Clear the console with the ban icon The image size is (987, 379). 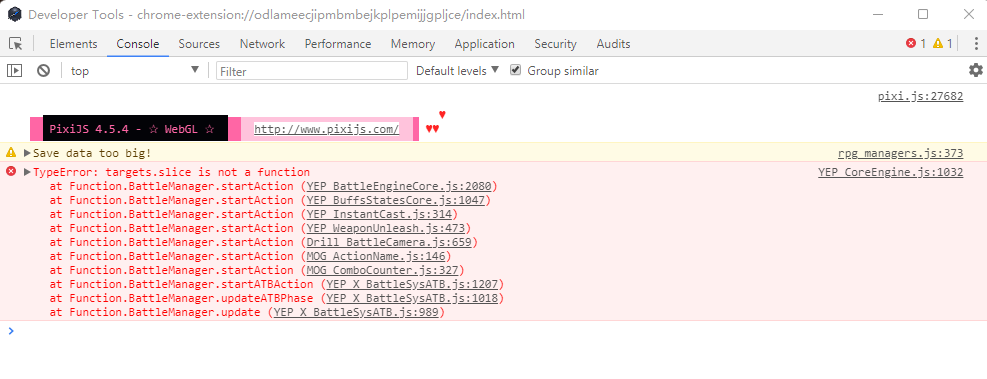[x=43, y=71]
